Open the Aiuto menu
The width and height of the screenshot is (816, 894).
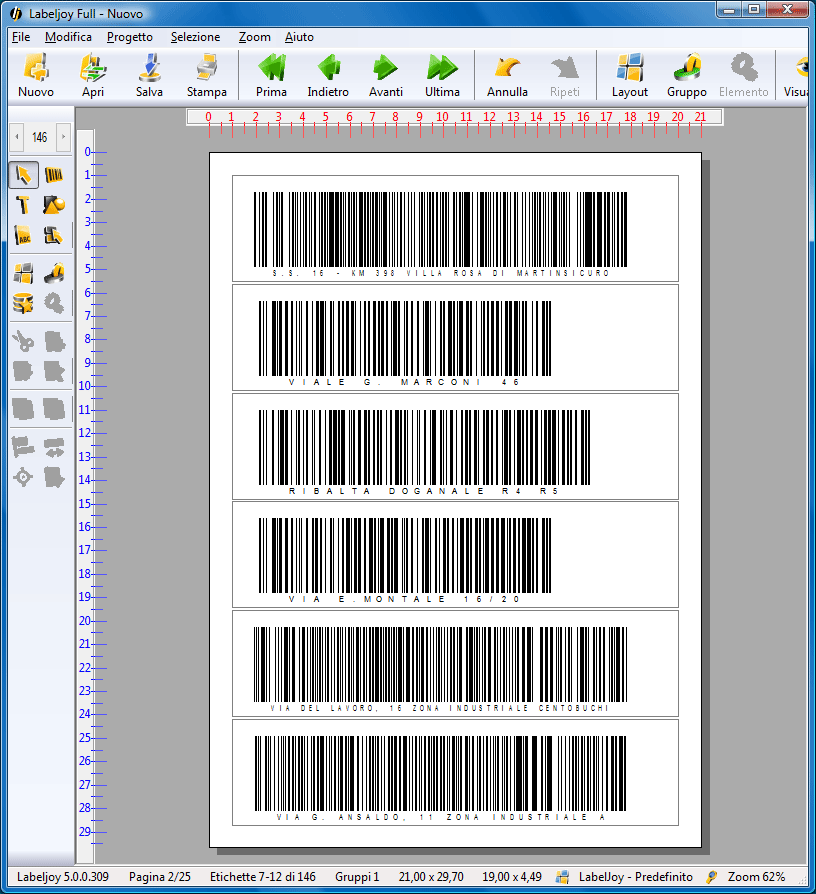(299, 37)
